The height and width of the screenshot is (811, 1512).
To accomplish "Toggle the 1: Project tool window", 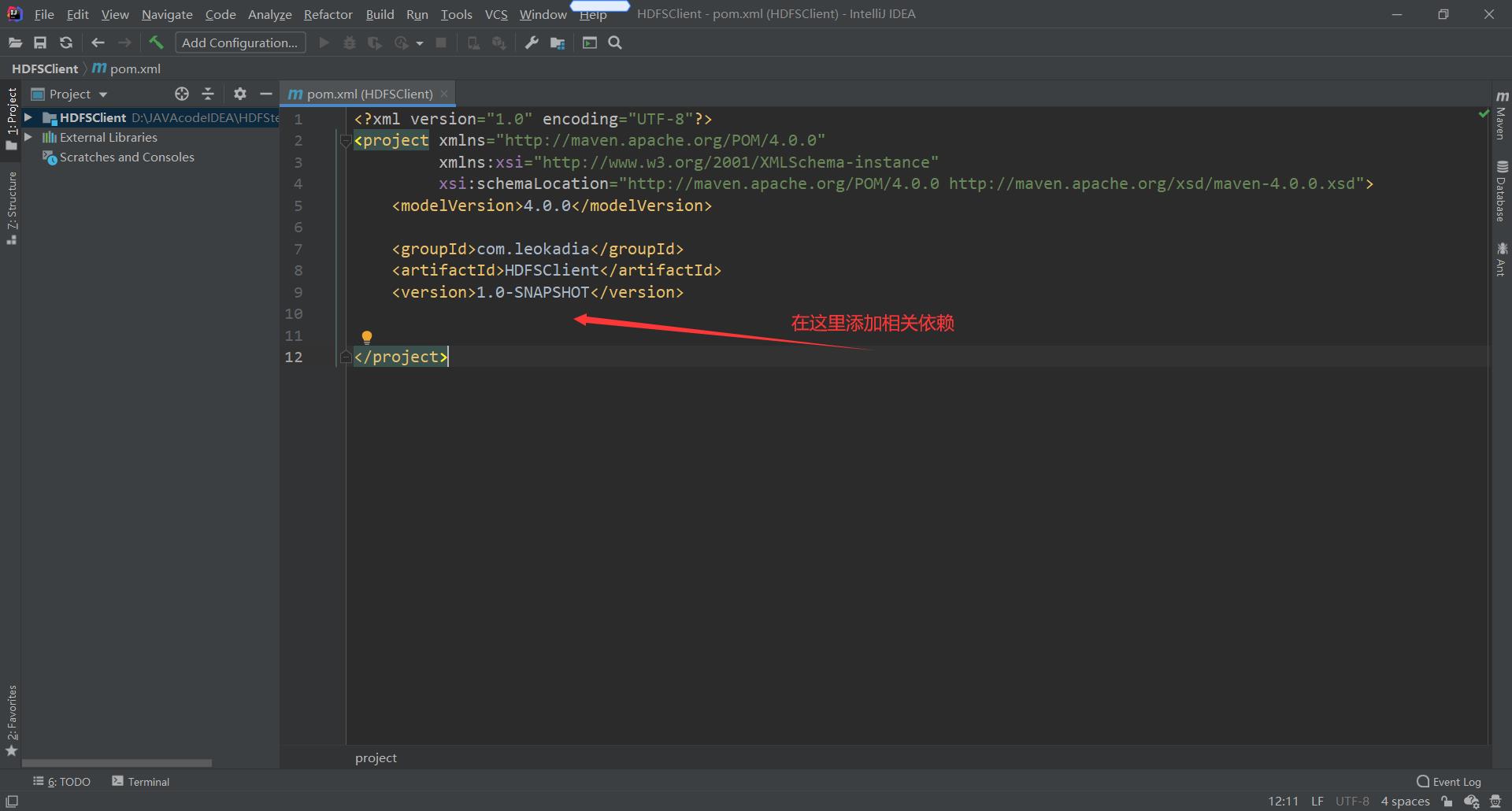I will 12,118.
